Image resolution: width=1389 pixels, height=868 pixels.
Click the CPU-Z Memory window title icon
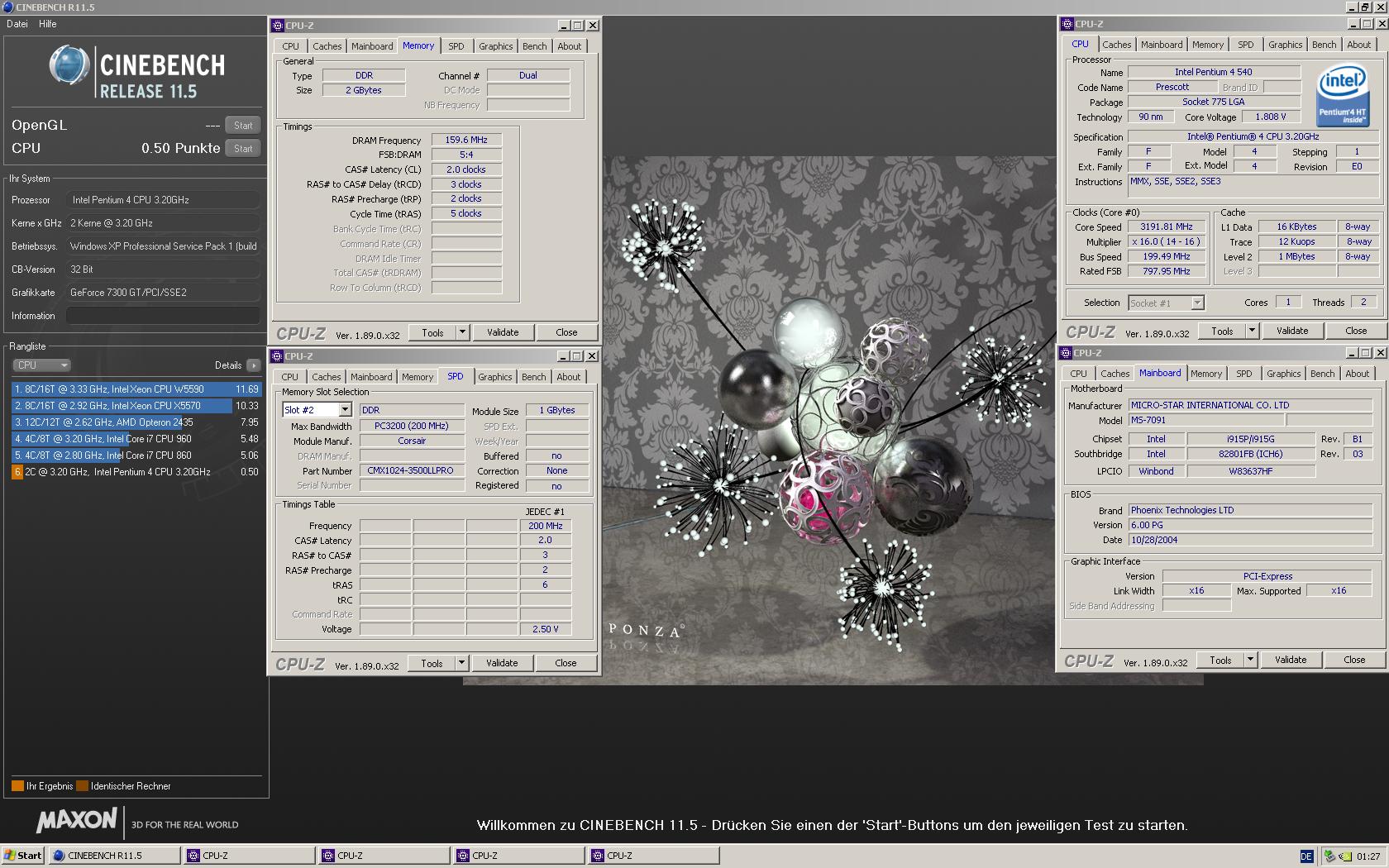pos(278,26)
